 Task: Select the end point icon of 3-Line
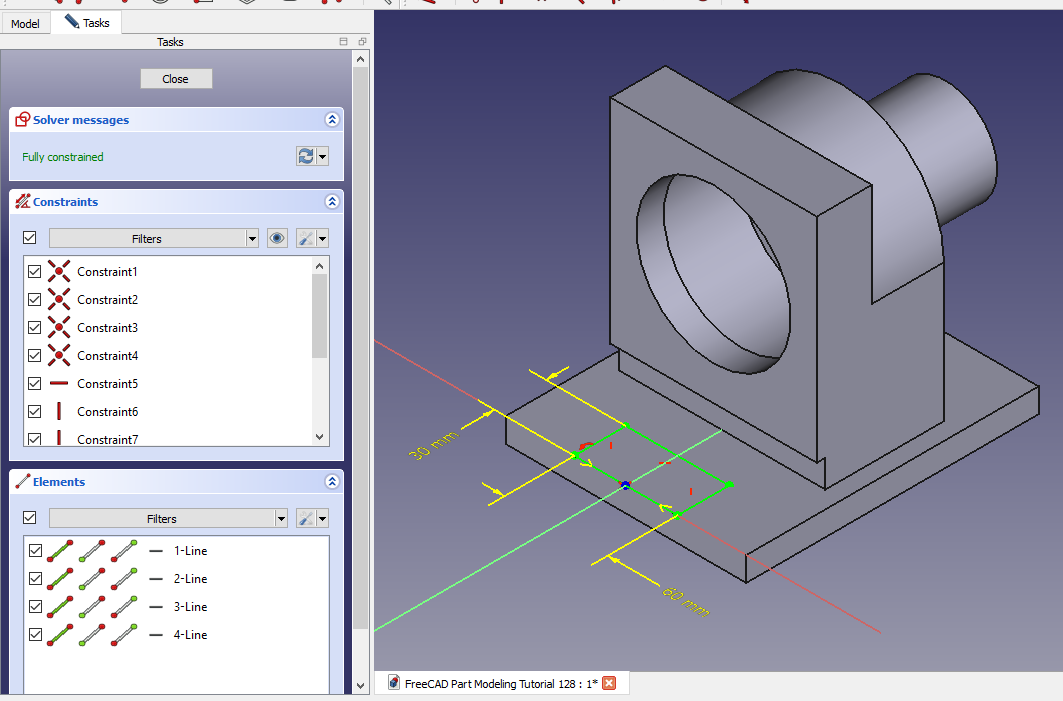point(124,607)
